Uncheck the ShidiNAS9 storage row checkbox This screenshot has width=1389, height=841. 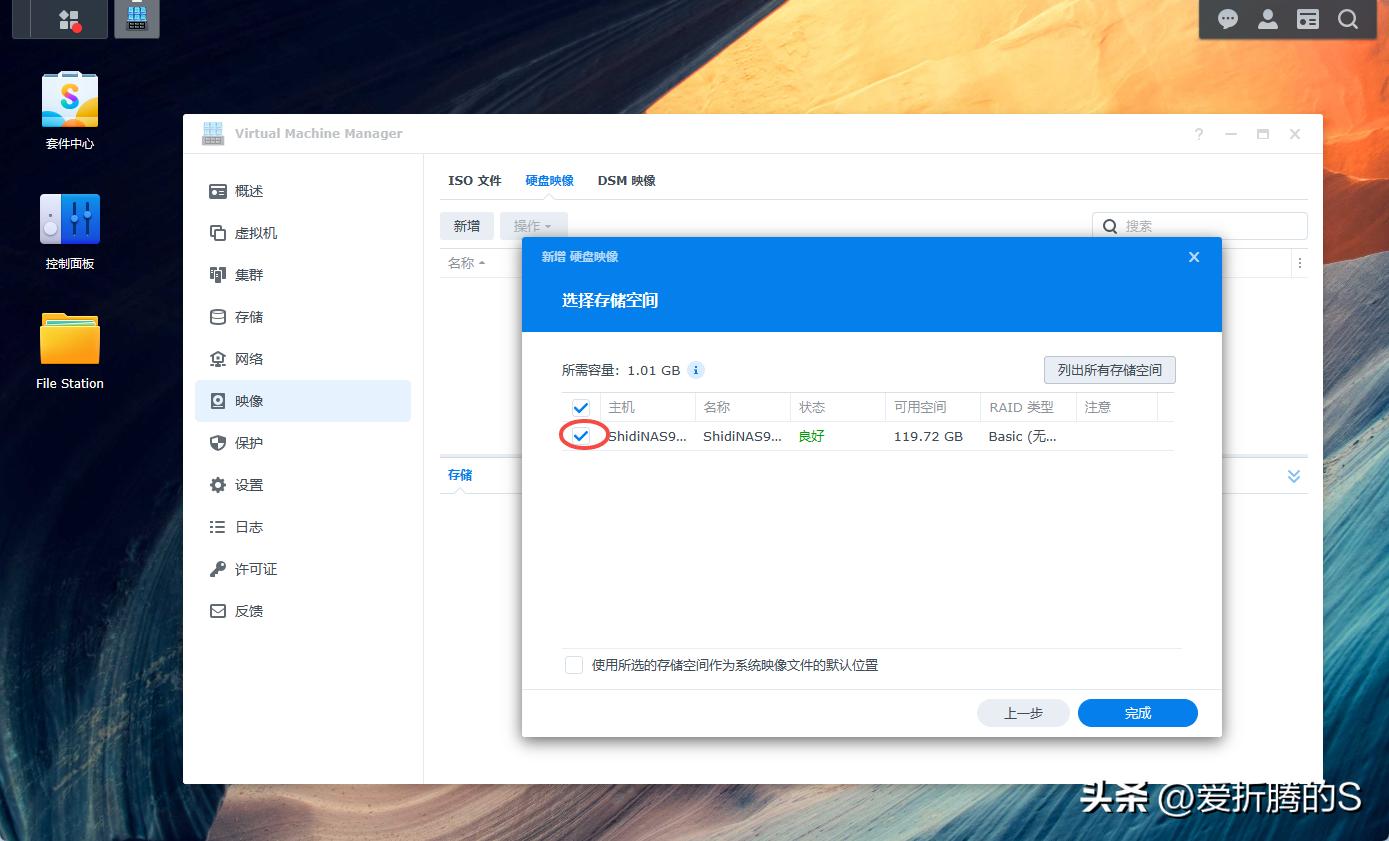[581, 436]
